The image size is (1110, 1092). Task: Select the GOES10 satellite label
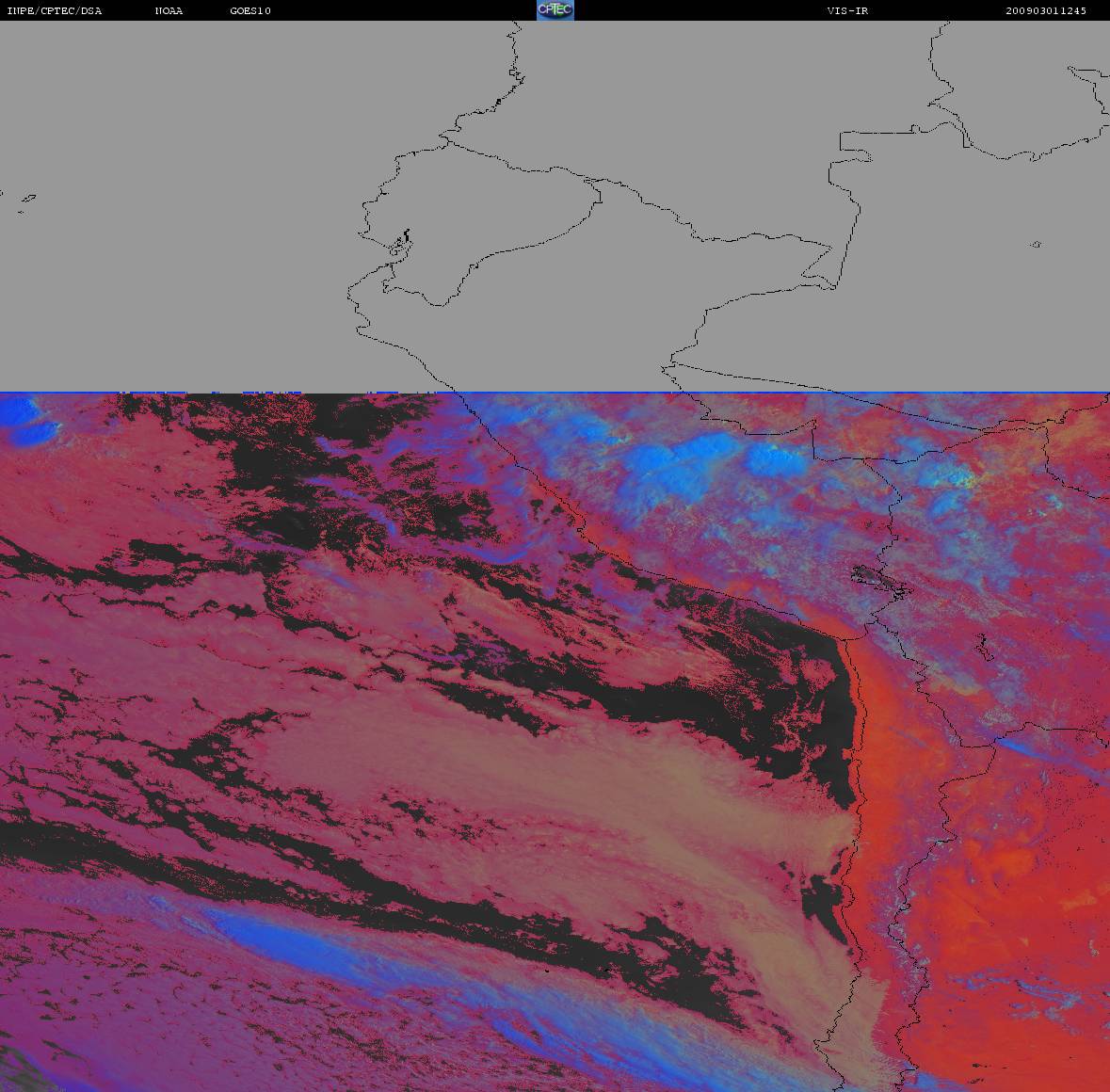pos(249,10)
